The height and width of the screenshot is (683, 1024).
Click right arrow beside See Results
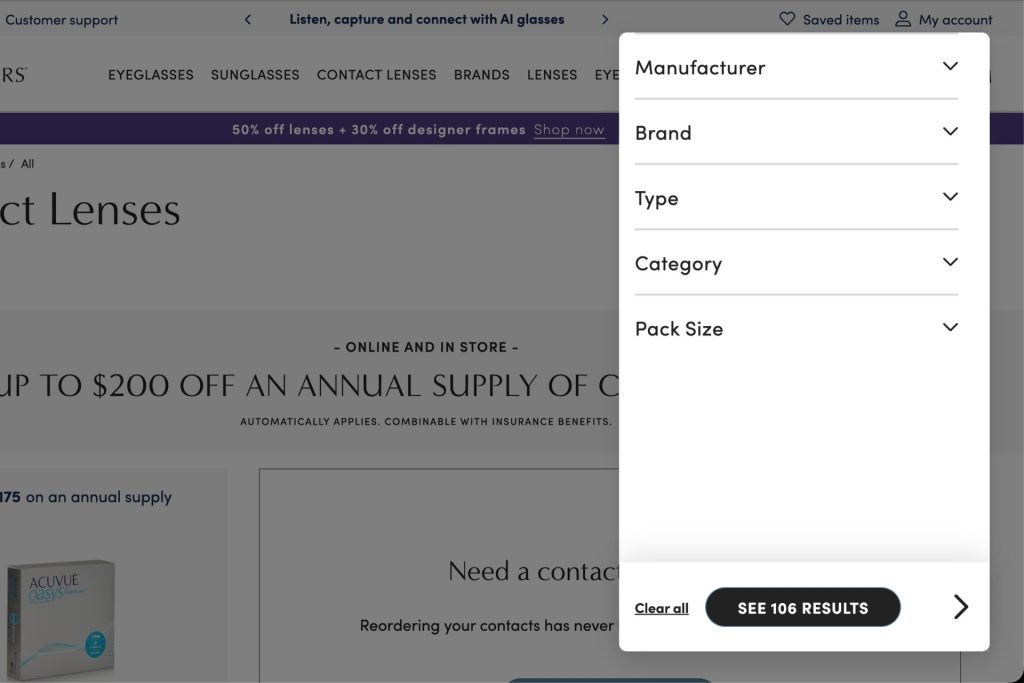pos(960,607)
